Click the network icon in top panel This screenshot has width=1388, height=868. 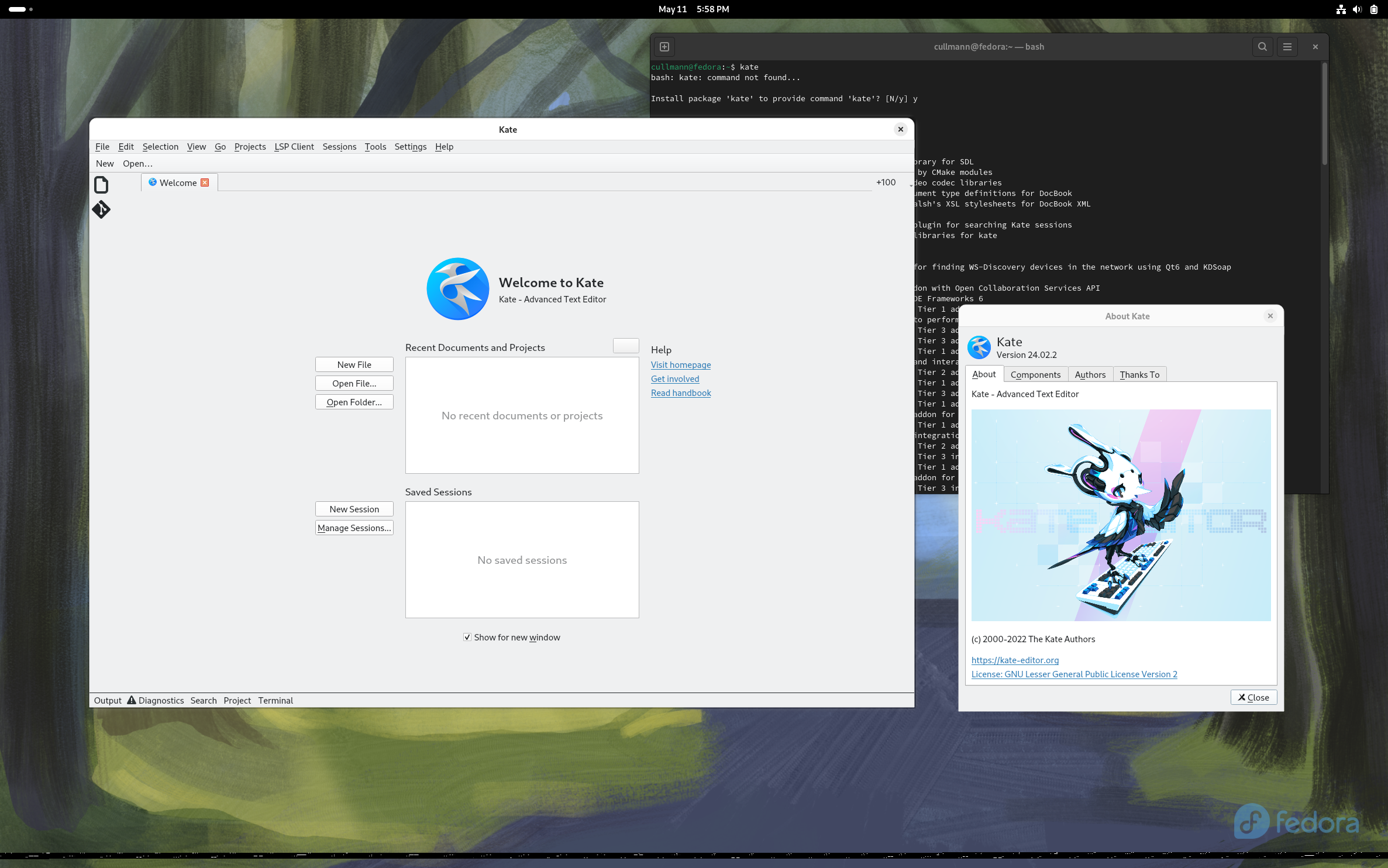1341,9
